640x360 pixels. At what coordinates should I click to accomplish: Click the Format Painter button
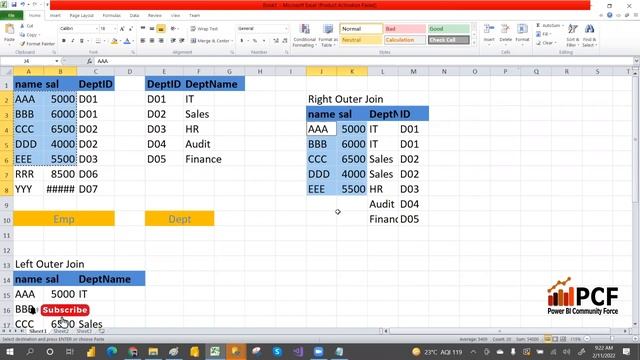(x=37, y=43)
